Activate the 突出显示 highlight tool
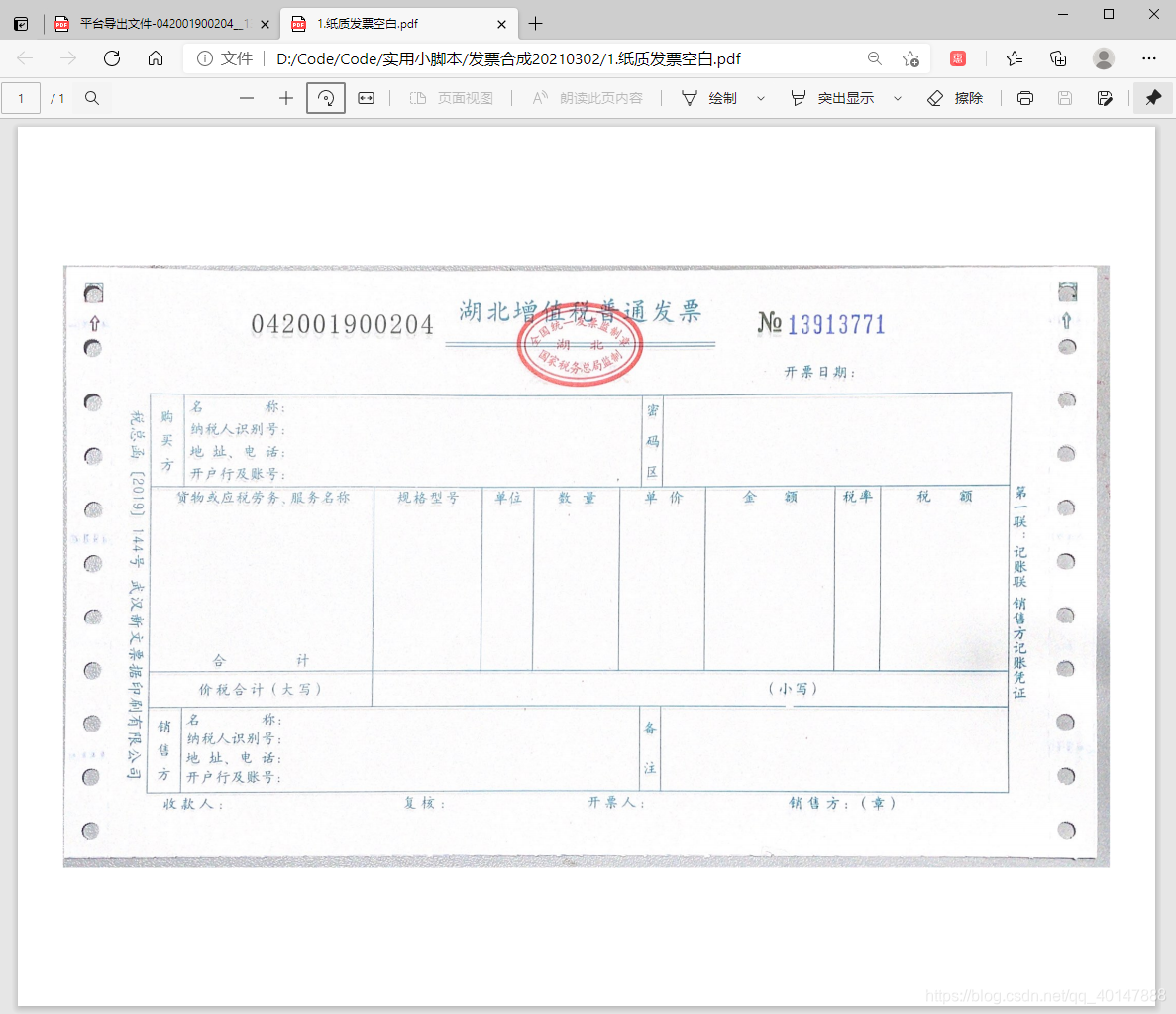The width and height of the screenshot is (1176, 1014). pyautogui.click(x=832, y=98)
